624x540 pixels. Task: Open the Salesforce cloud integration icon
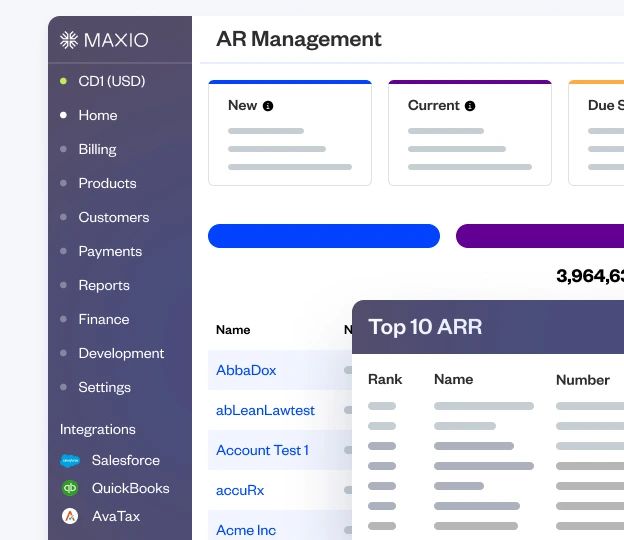point(70,460)
